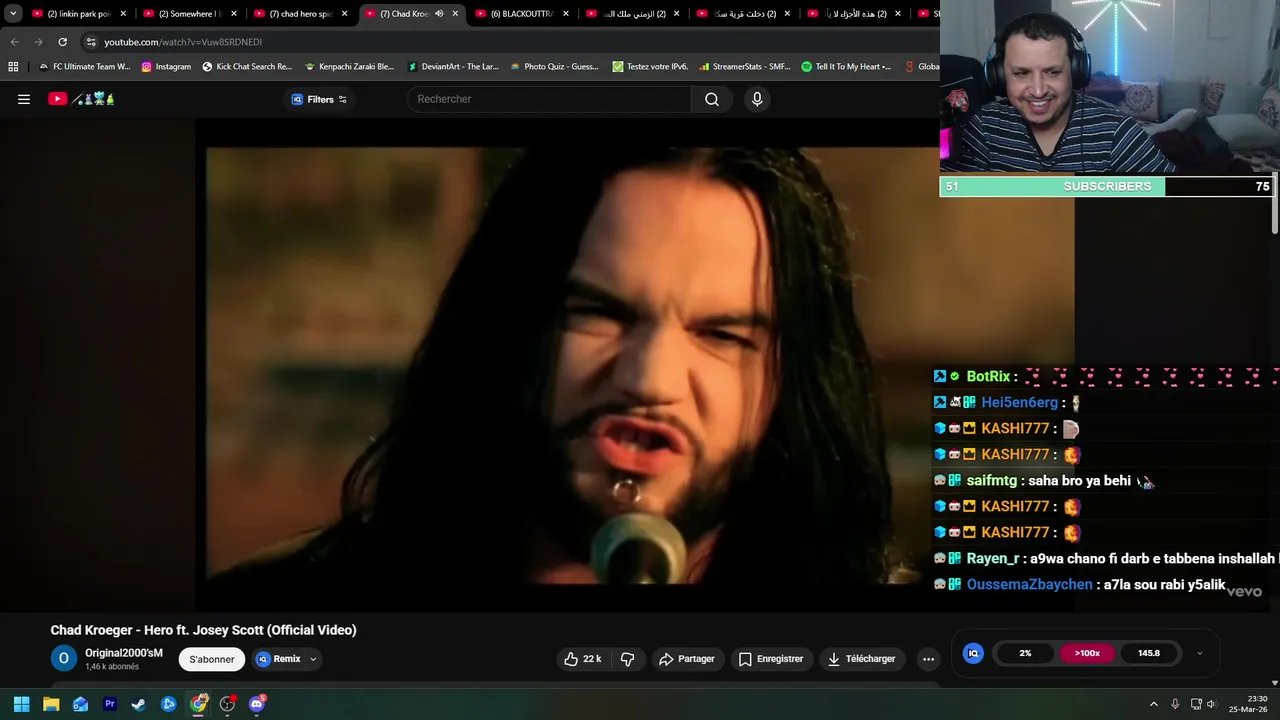
Task: Select the vidIQ >100x stat pill
Action: tap(1087, 653)
